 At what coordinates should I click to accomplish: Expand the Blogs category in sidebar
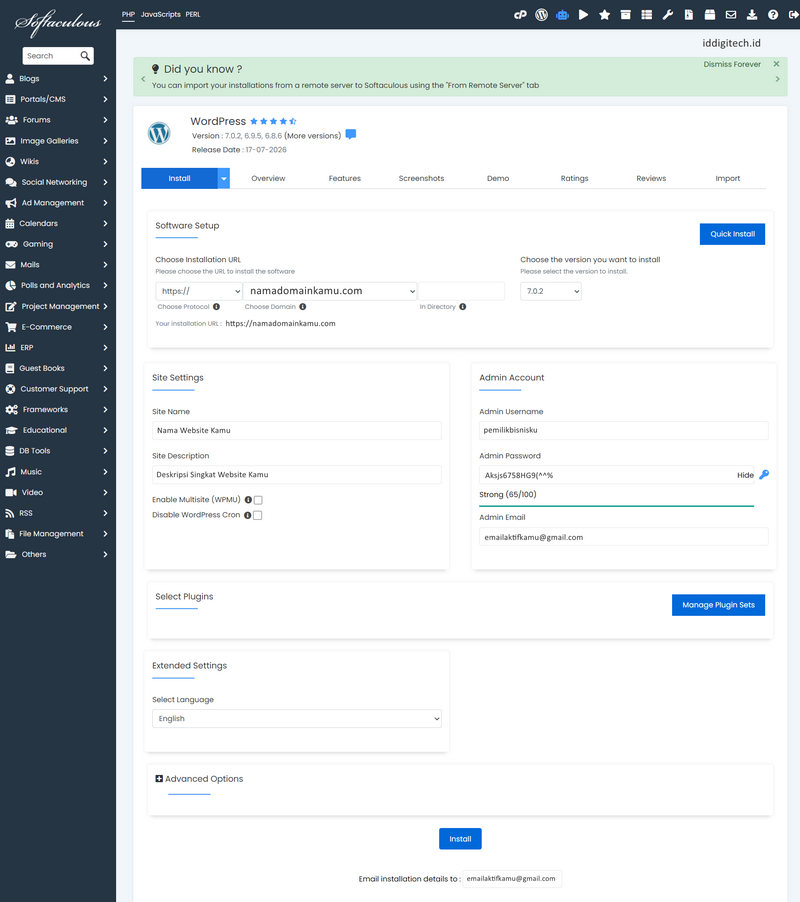click(56, 79)
